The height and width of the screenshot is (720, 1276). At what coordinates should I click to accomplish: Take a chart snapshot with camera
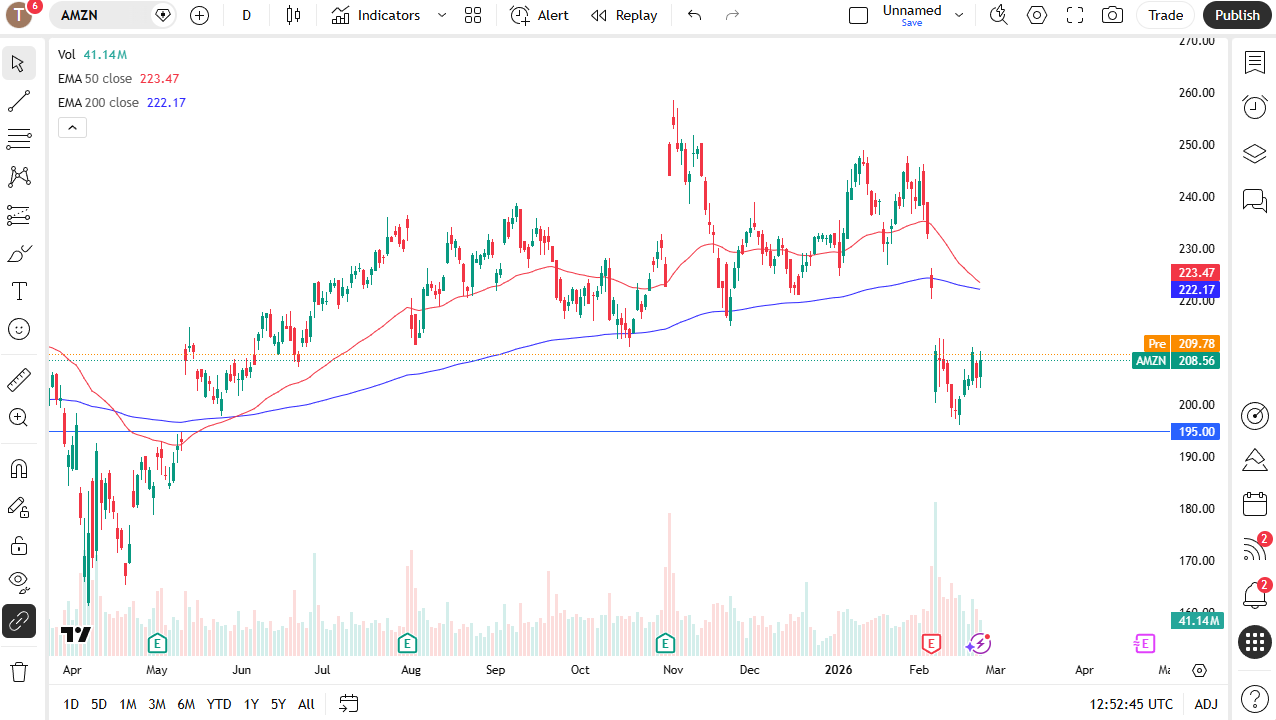(1112, 15)
